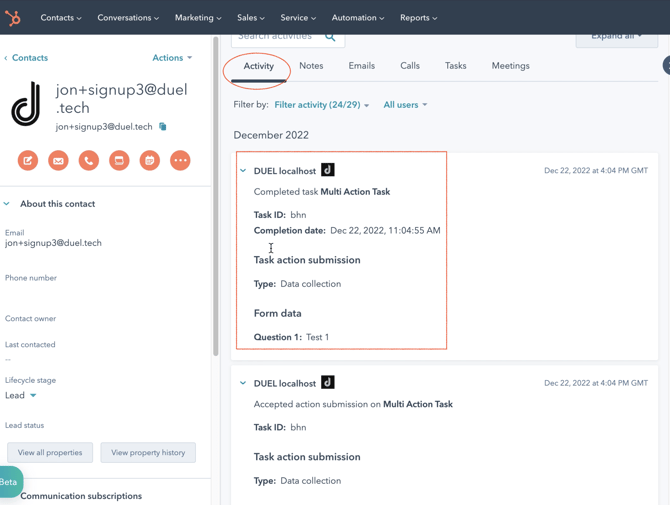The image size is (670, 505).
Task: Click the orange calendar meeting icon
Action: point(149,160)
